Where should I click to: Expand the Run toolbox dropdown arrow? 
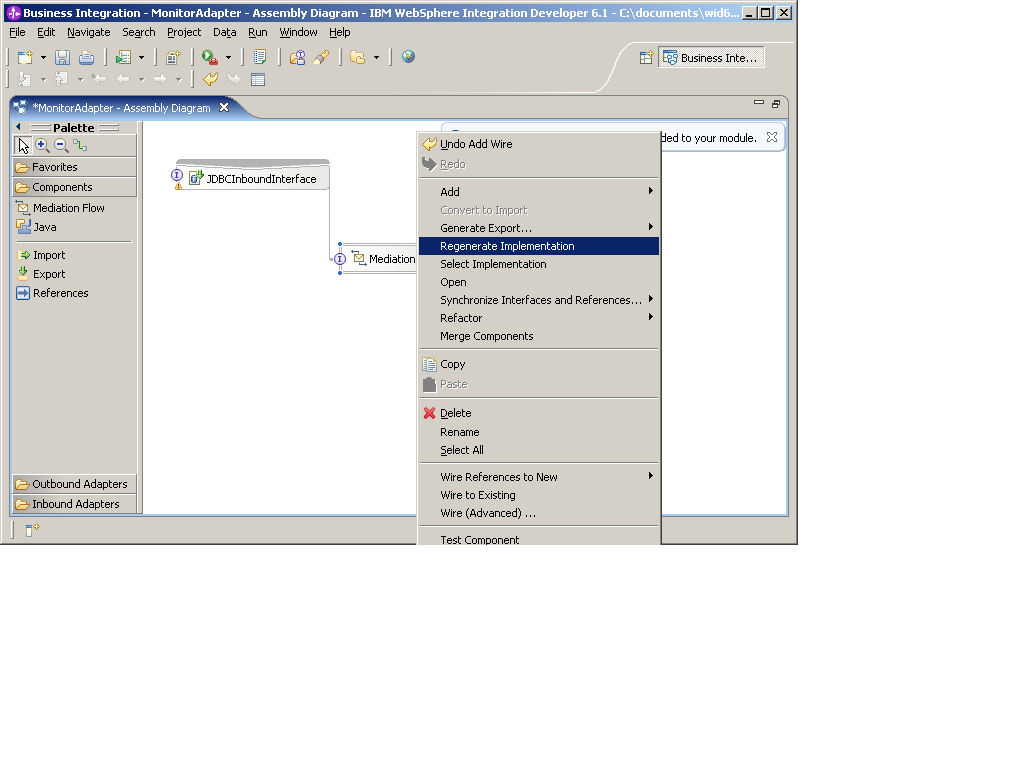tap(228, 57)
